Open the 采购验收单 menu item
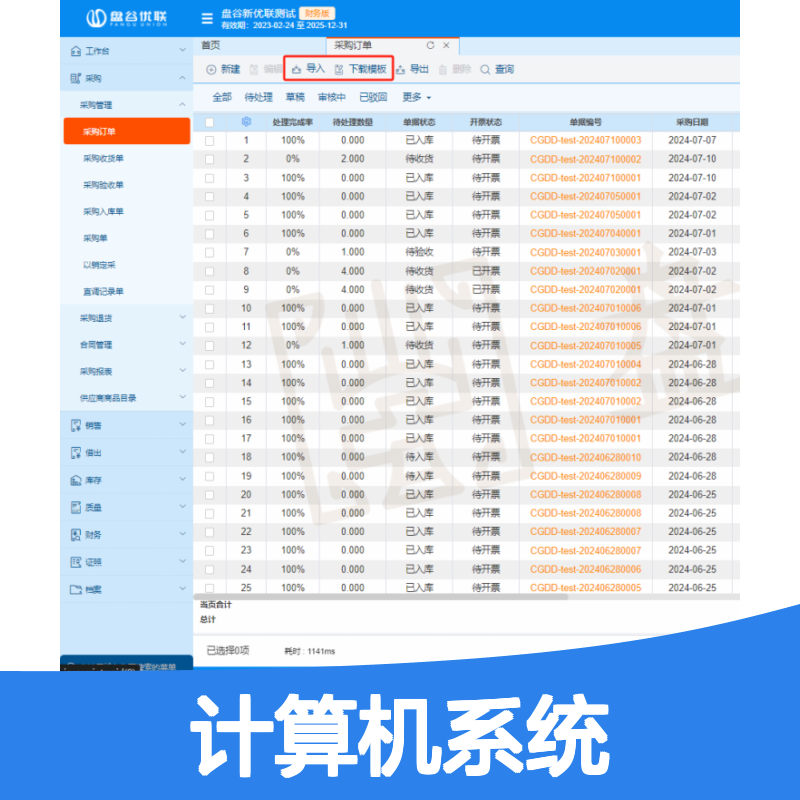The image size is (800, 800). [104, 185]
